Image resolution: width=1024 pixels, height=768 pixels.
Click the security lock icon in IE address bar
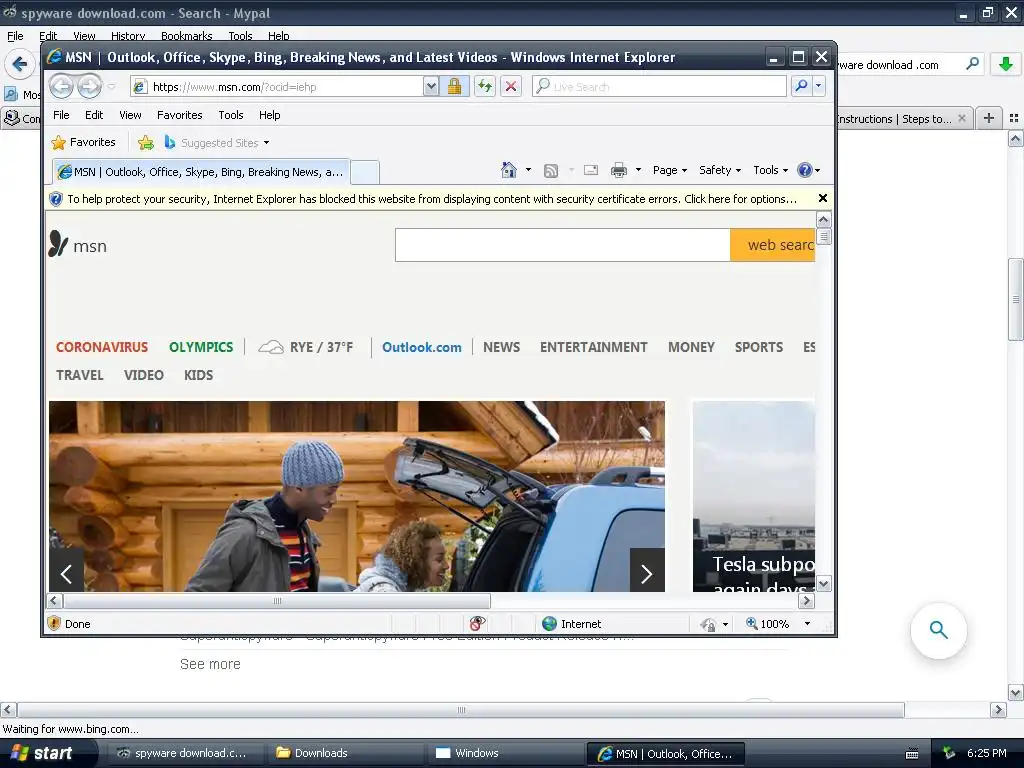(x=455, y=86)
